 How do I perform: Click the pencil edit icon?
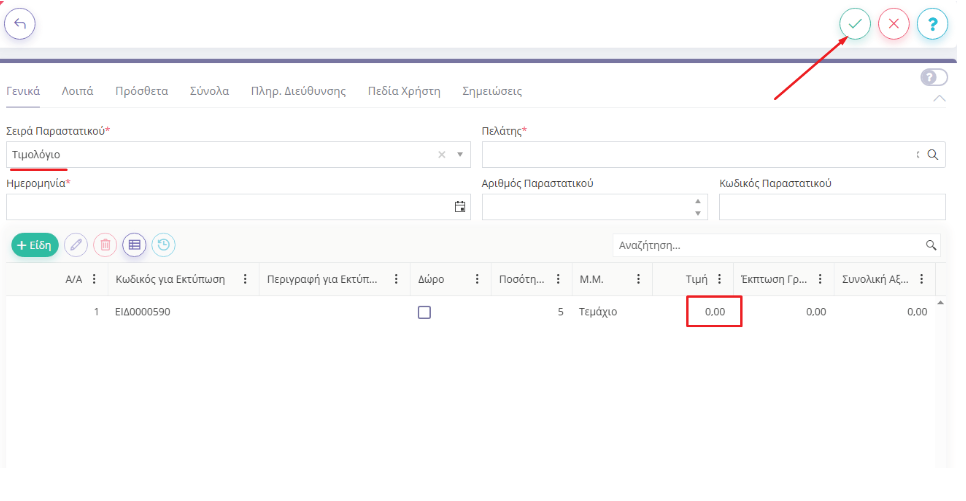pos(76,244)
